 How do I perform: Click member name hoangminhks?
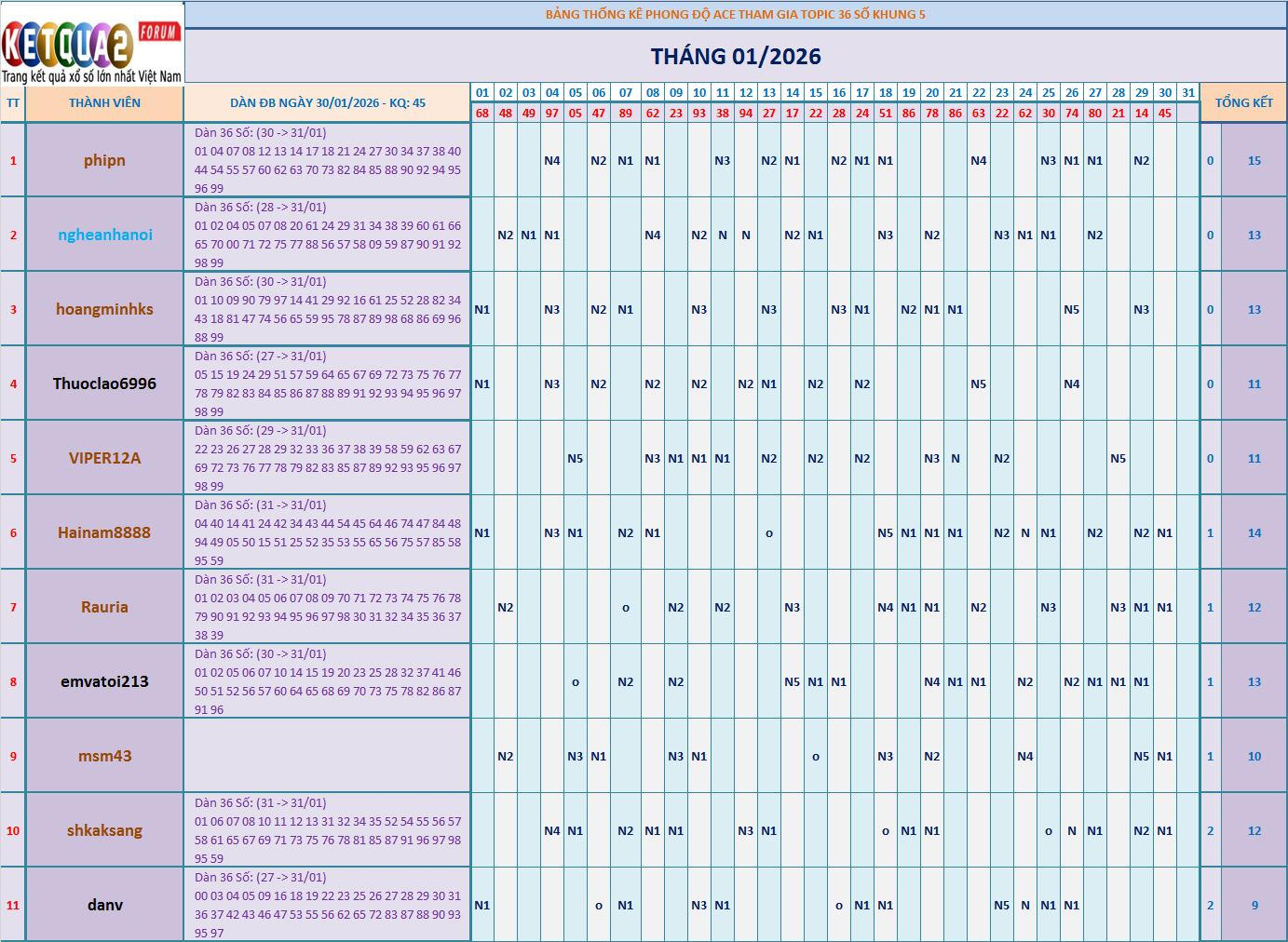coord(104,309)
